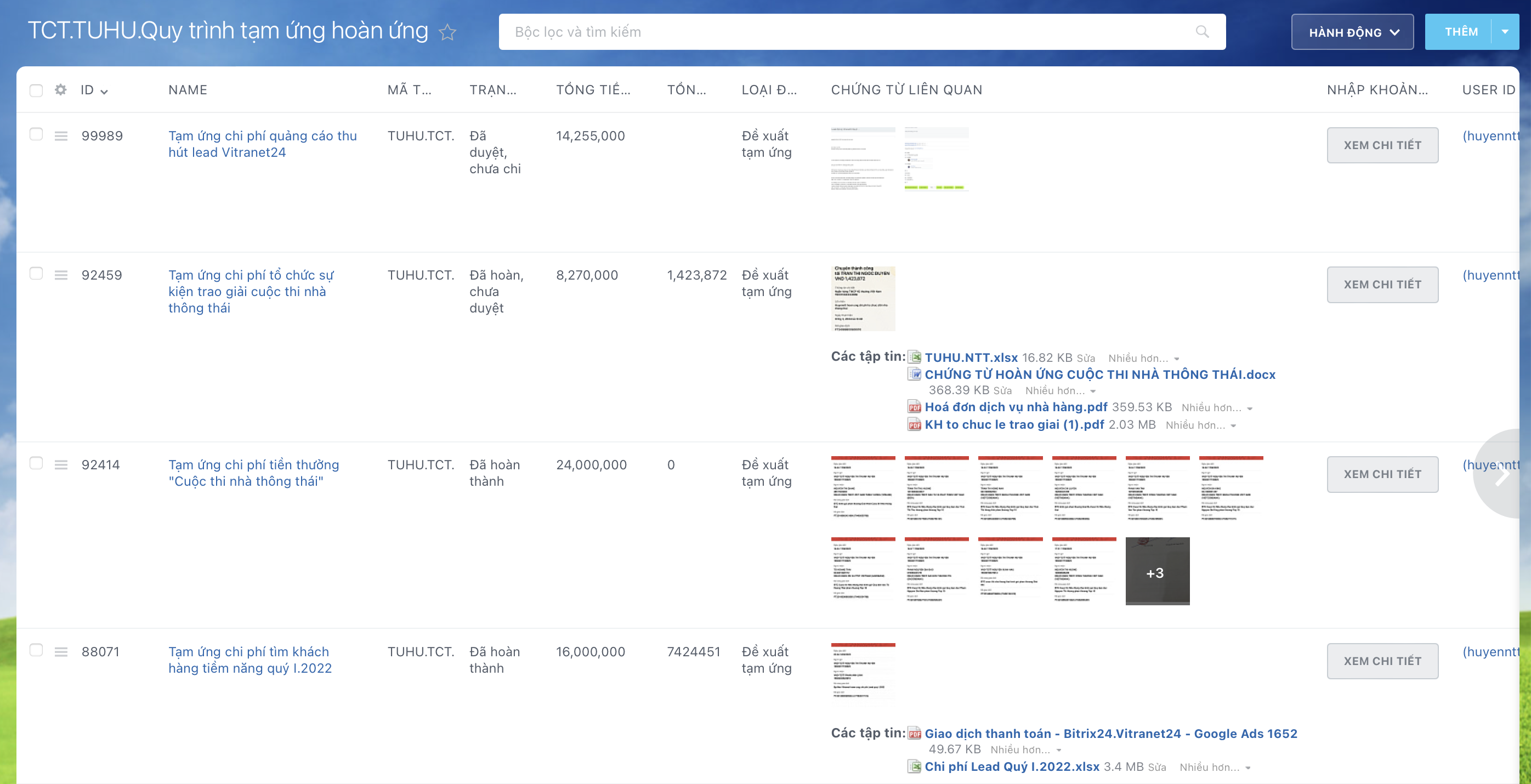Expand Nhiều hơn for TUHU.NTT.xlsx
The height and width of the screenshot is (784, 1531).
1143,359
